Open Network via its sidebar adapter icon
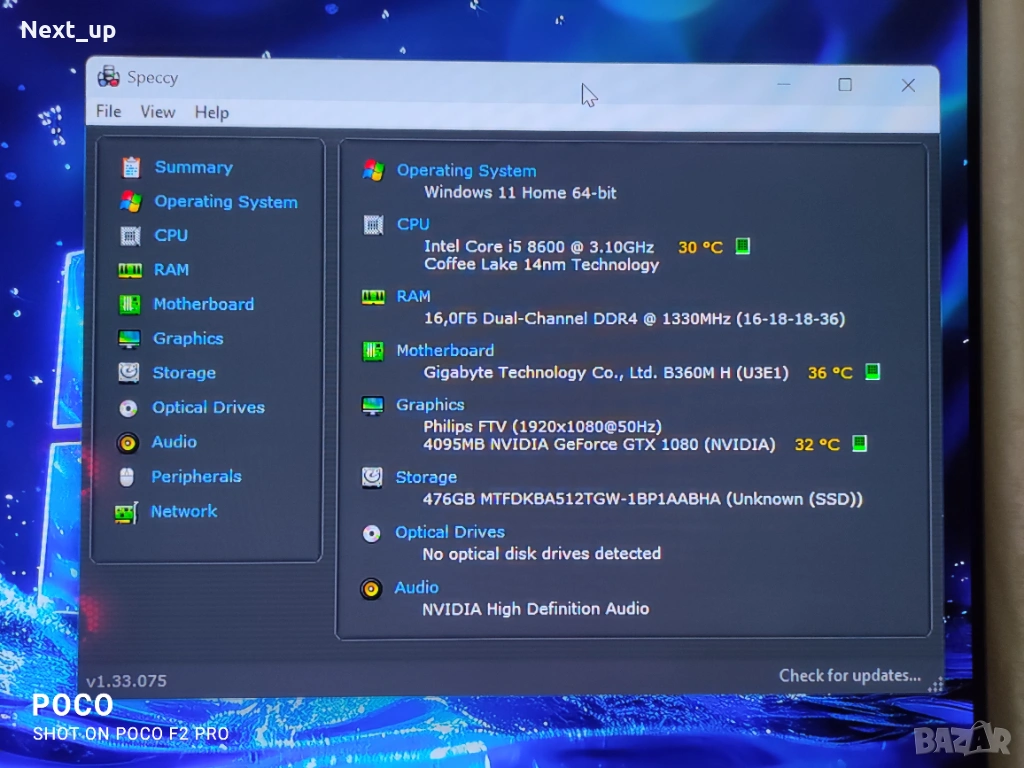This screenshot has height=768, width=1024. [126, 513]
